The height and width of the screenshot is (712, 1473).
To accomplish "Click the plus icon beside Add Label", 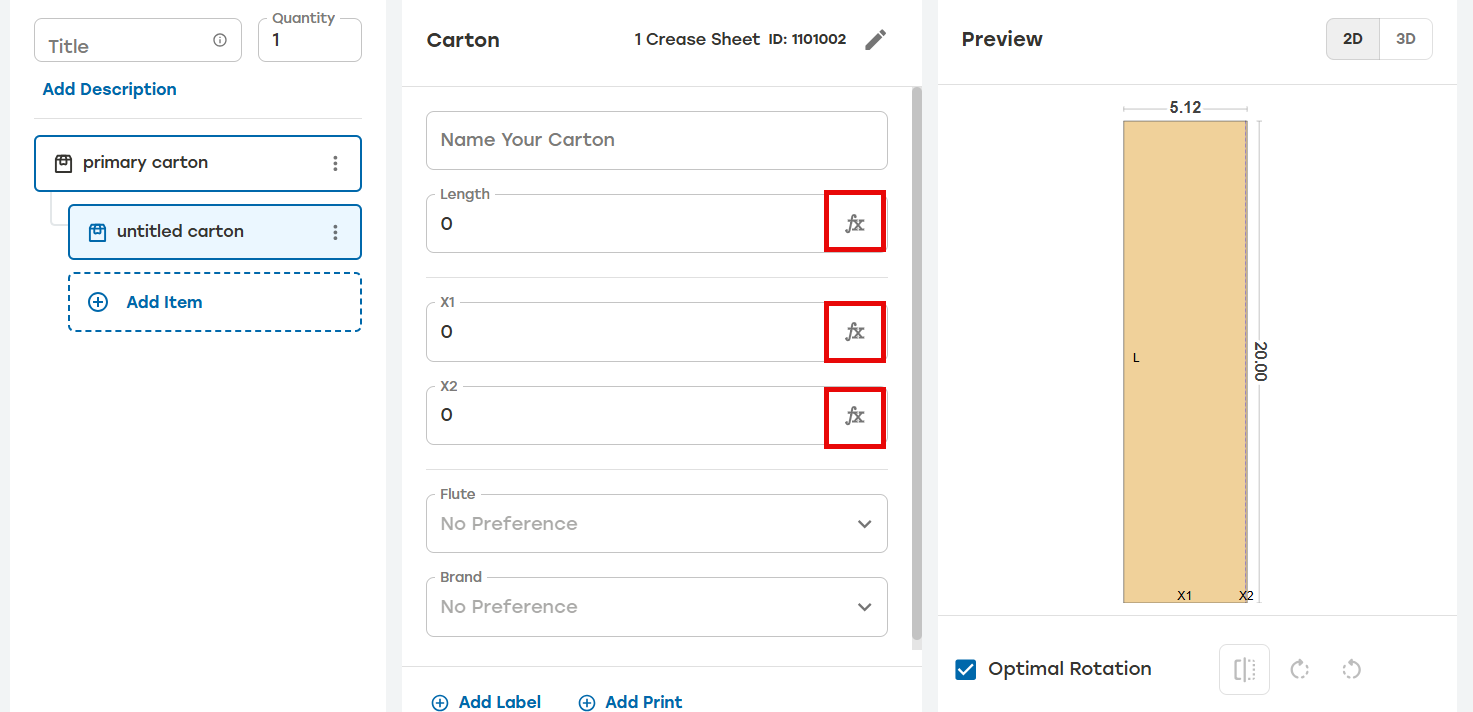I will (x=440, y=703).
